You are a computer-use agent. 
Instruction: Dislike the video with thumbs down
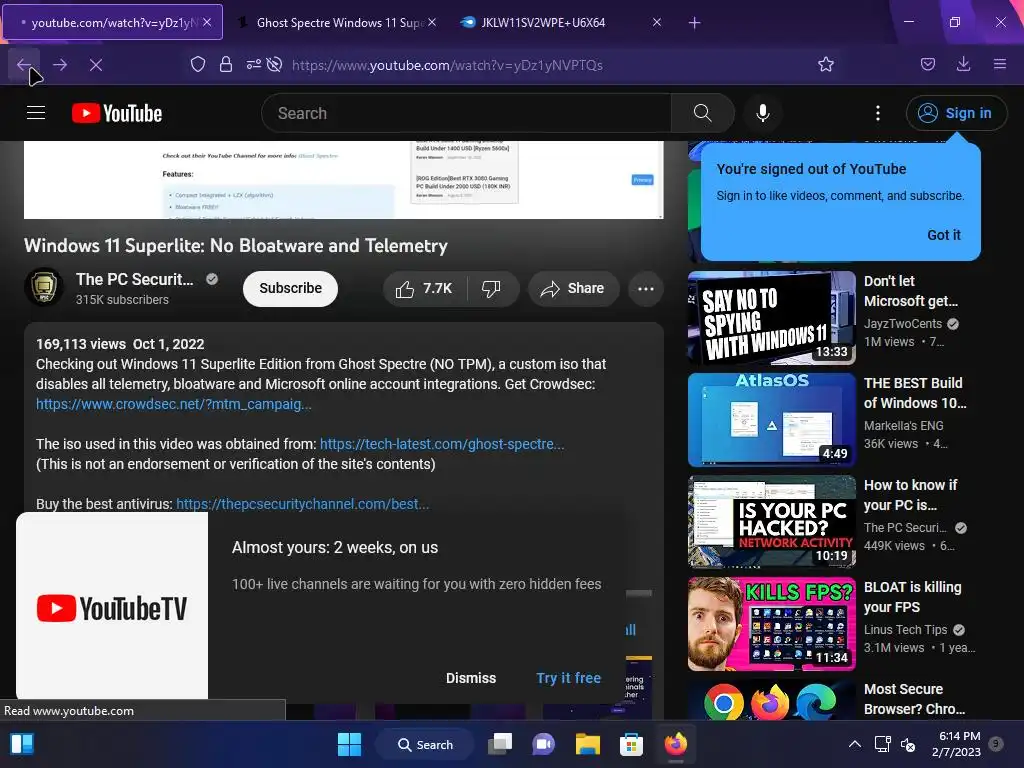tap(491, 289)
